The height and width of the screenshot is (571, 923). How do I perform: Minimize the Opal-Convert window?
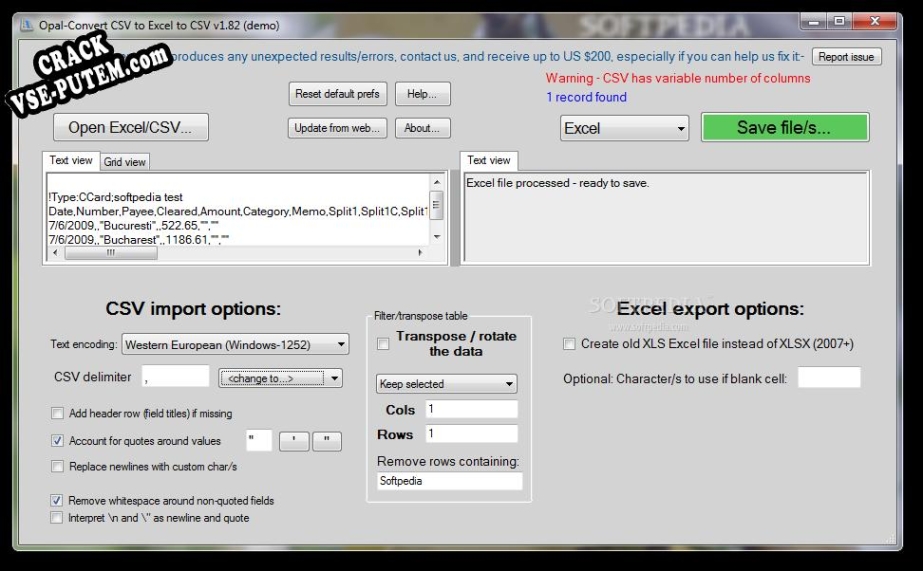pos(814,22)
